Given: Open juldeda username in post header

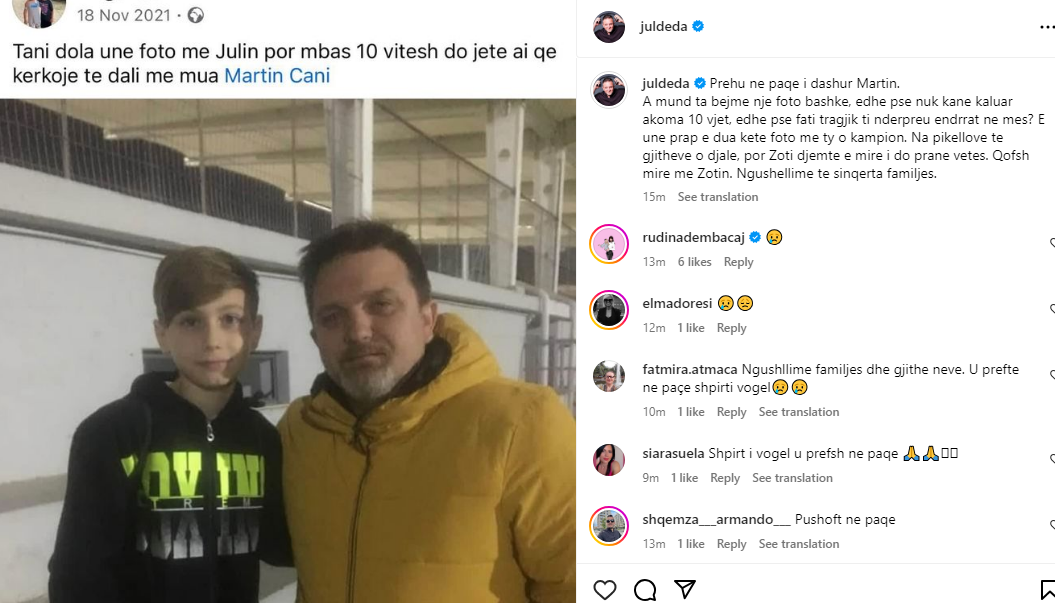Looking at the screenshot, I should [664, 26].
